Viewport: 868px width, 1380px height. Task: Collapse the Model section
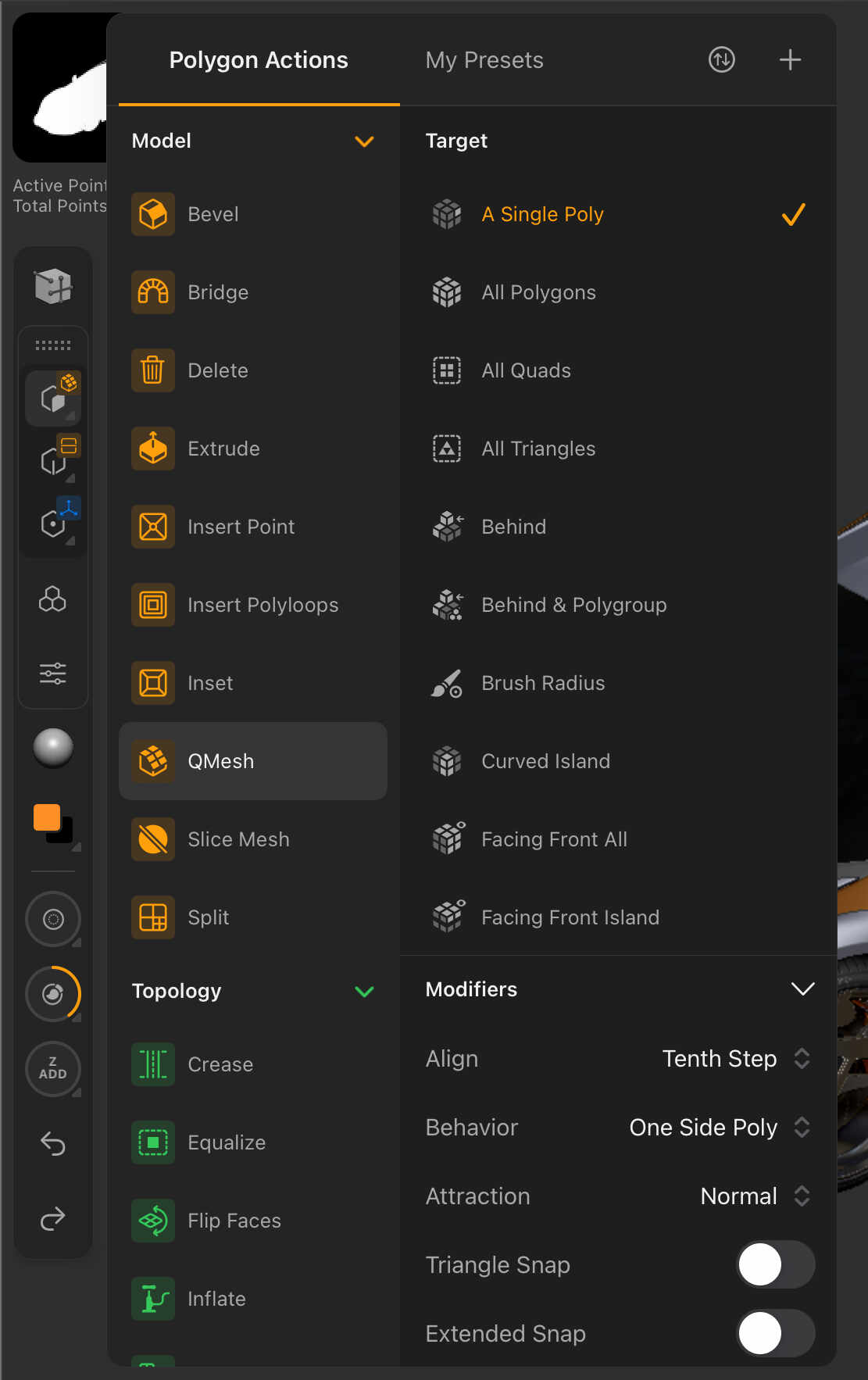point(364,141)
